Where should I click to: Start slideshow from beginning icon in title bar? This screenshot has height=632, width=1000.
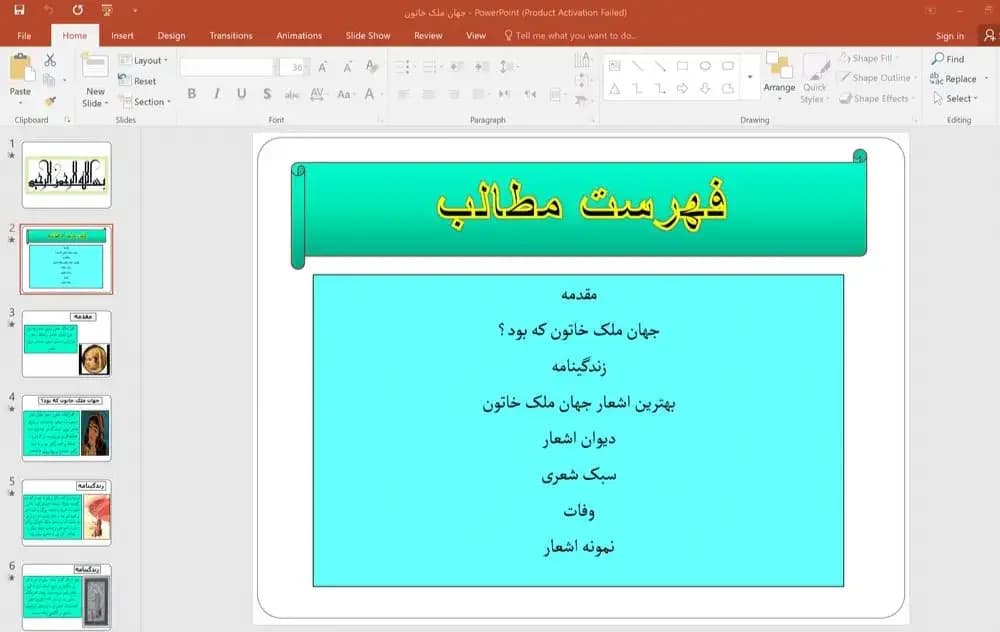pyautogui.click(x=107, y=10)
